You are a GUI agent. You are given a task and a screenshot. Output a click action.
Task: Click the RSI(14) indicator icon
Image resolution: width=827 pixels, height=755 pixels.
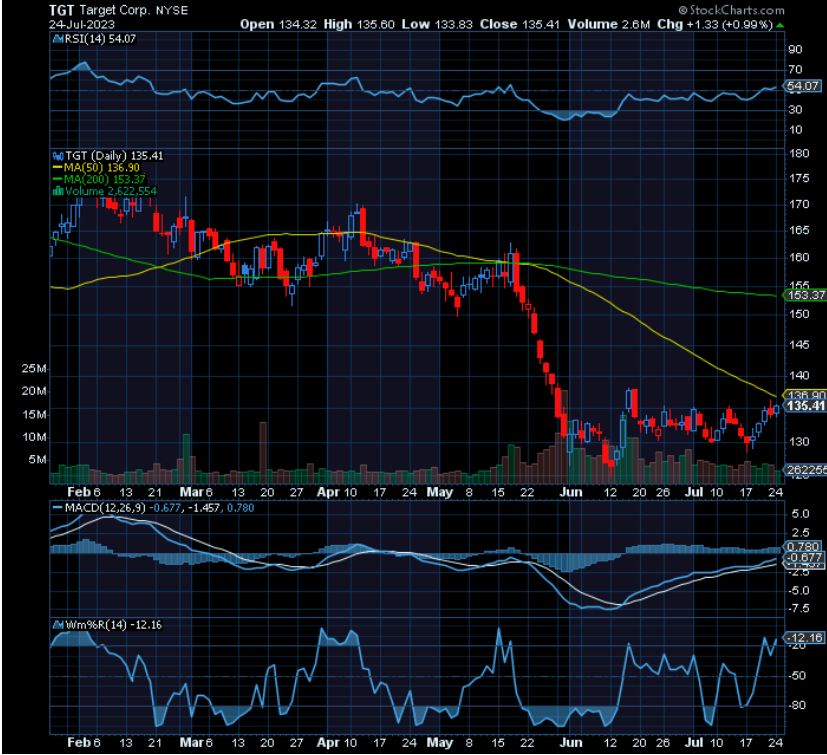click(57, 38)
